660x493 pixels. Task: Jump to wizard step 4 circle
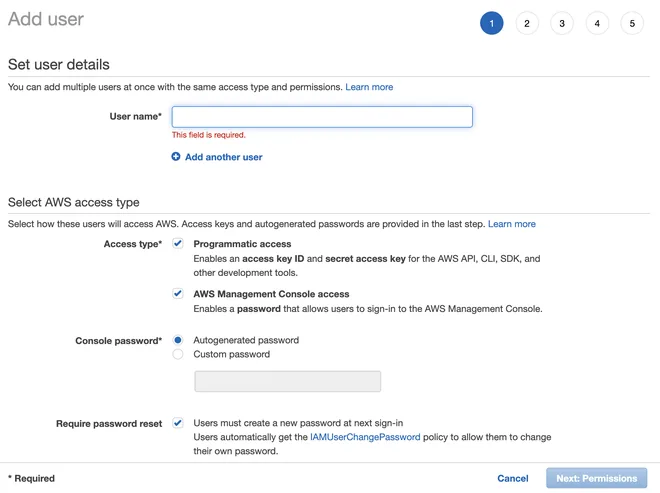click(597, 23)
